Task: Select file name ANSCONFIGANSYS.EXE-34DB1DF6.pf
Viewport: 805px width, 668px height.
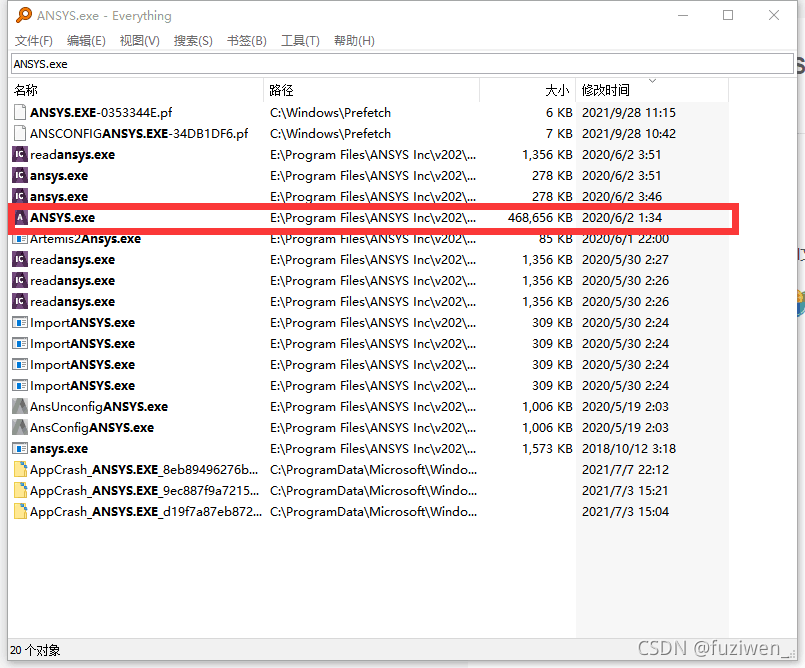Action: coord(139,133)
